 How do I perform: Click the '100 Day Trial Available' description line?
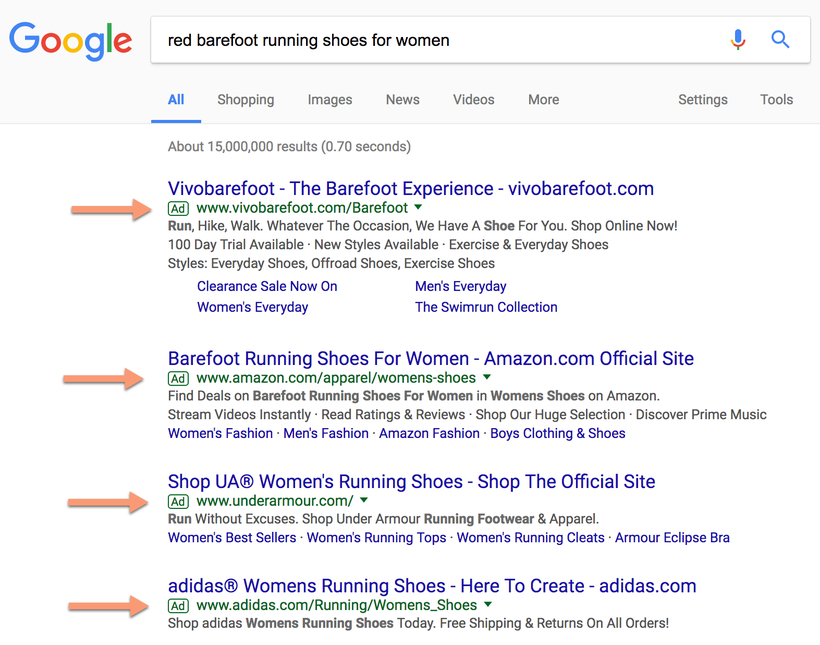(x=388, y=245)
